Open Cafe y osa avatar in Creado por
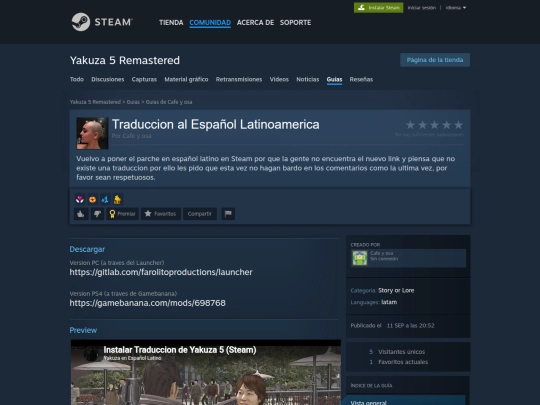The image size is (540, 405). coord(360,258)
